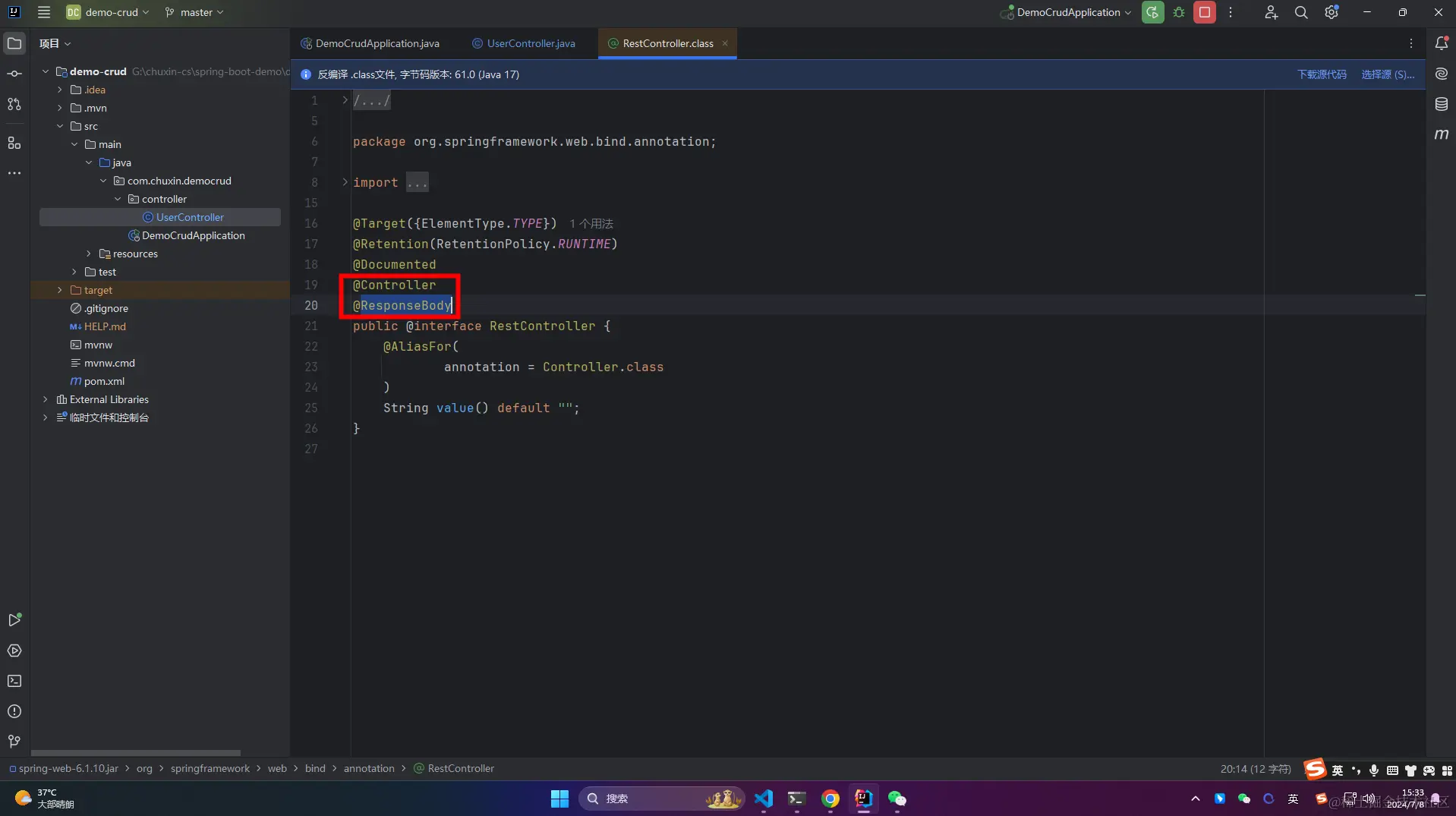This screenshot has height=816, width=1456.
Task: Open the demo-crud project dropdown
Action: point(108,12)
